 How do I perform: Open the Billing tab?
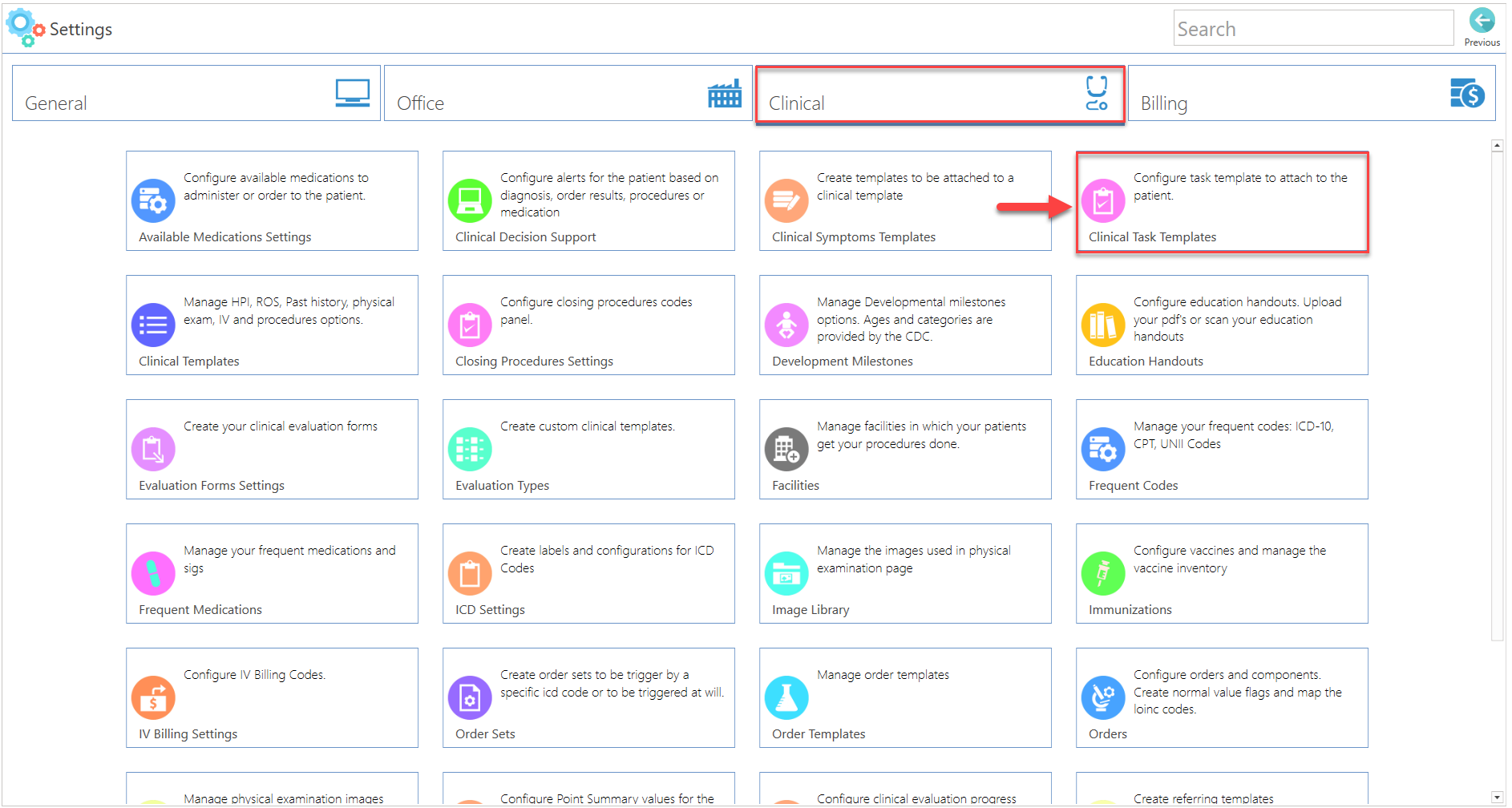[1312, 93]
